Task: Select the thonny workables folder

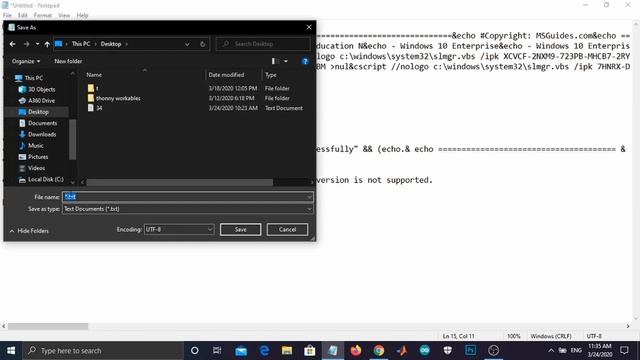Action: pos(114,98)
